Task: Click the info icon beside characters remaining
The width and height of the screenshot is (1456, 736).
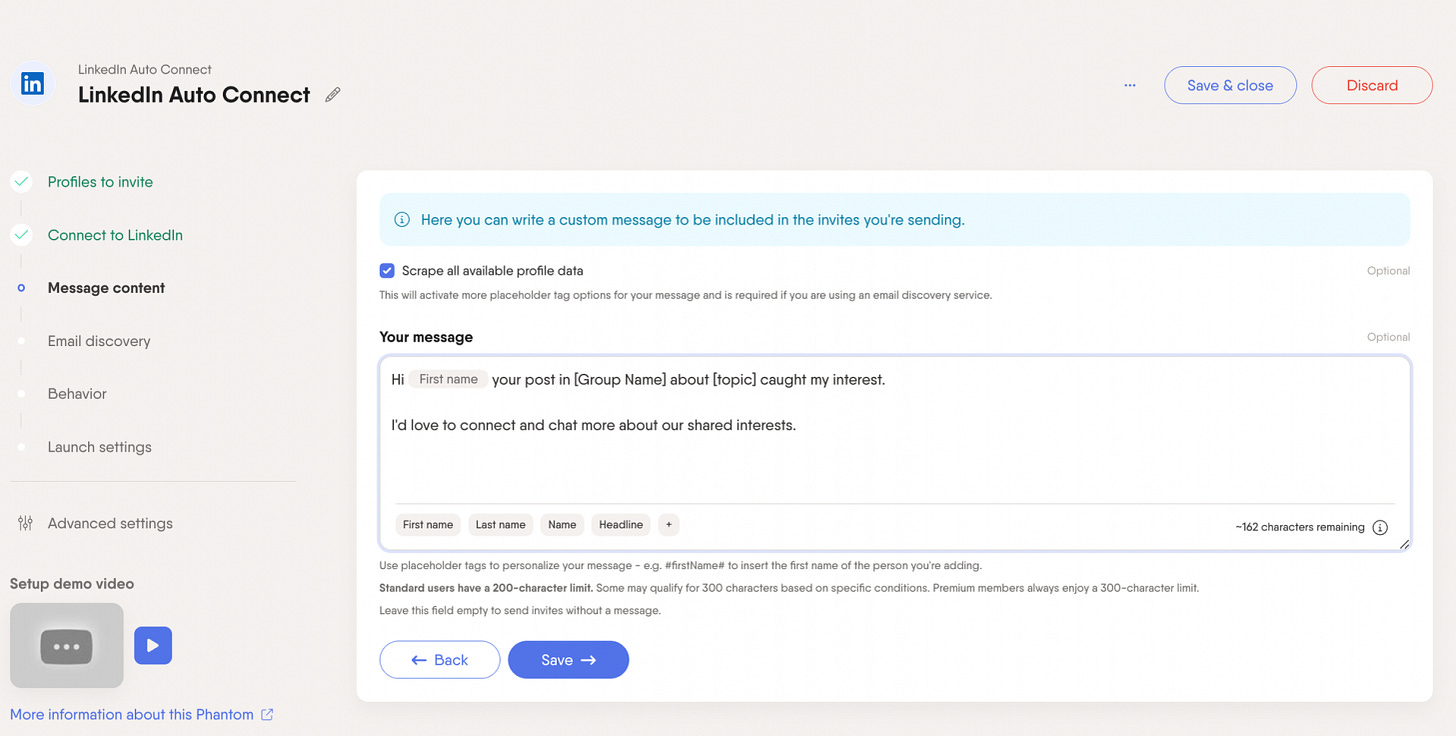Action: pos(1380,527)
